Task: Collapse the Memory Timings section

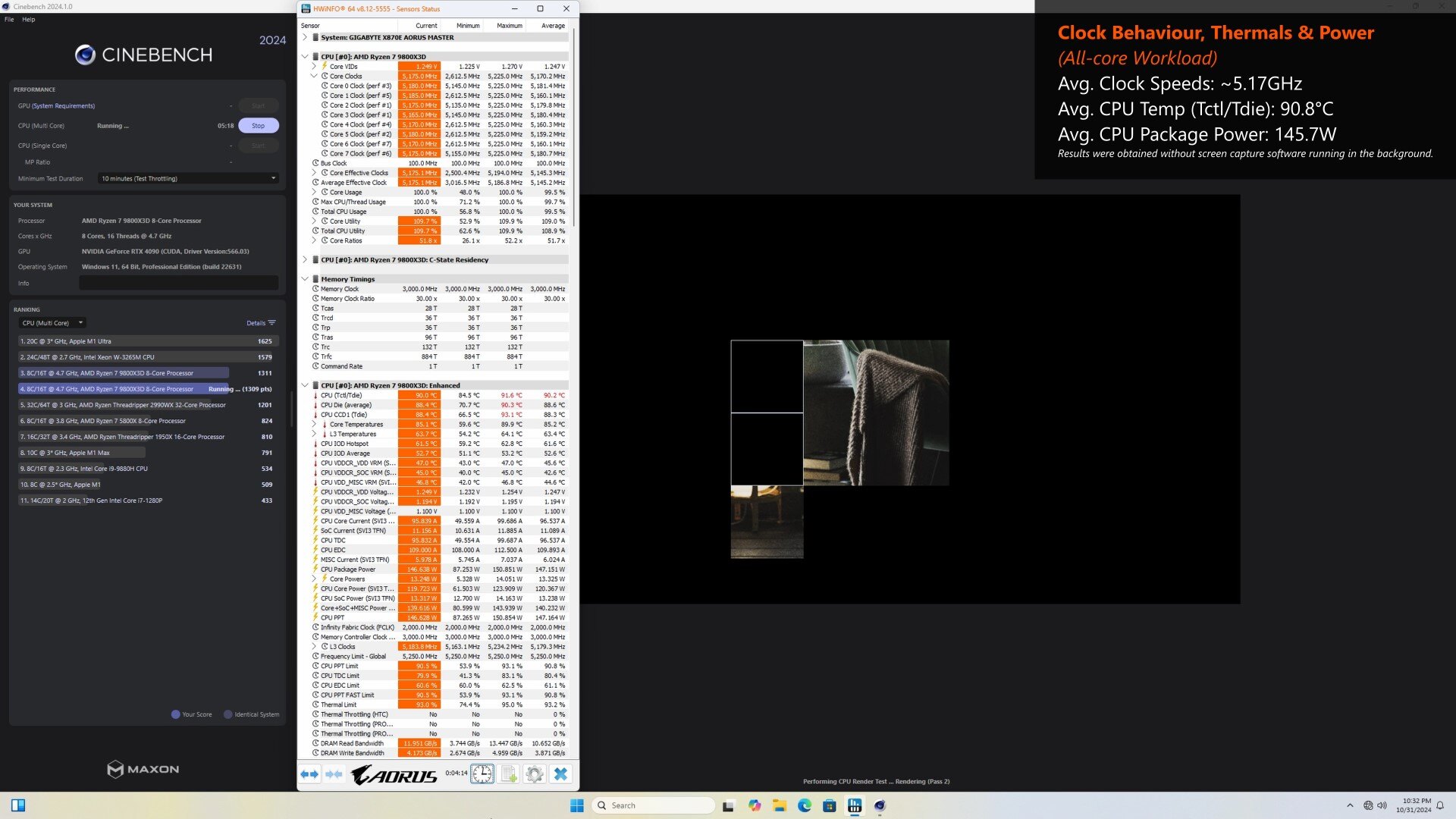Action: [x=306, y=279]
